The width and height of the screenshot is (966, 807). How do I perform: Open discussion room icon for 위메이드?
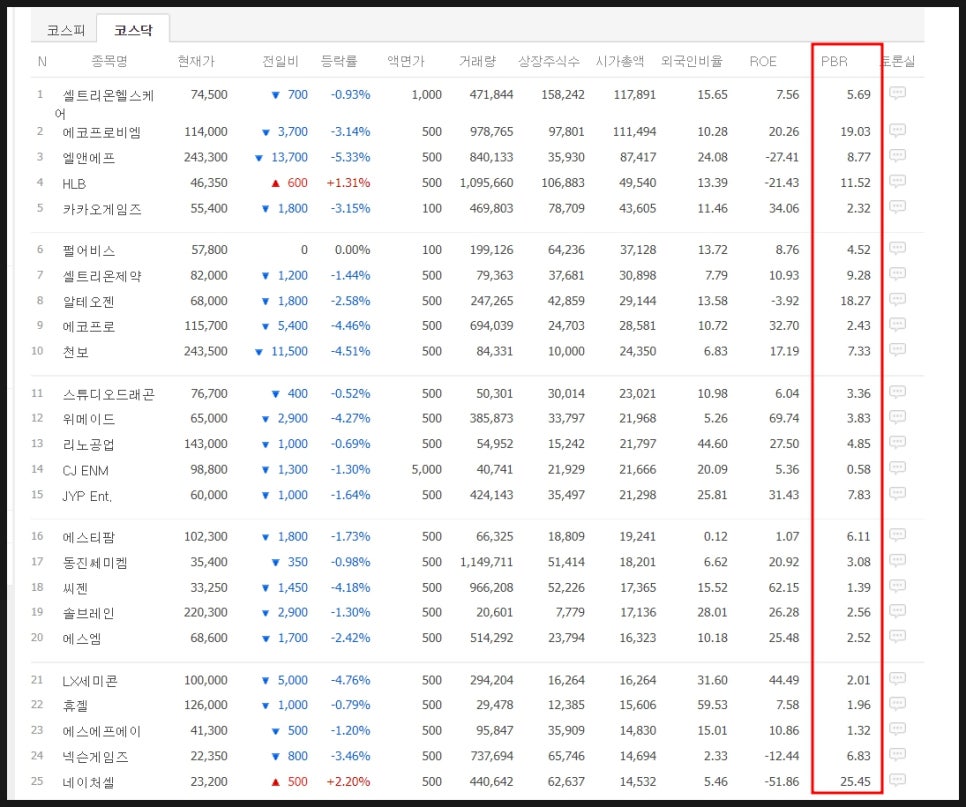tap(897, 417)
